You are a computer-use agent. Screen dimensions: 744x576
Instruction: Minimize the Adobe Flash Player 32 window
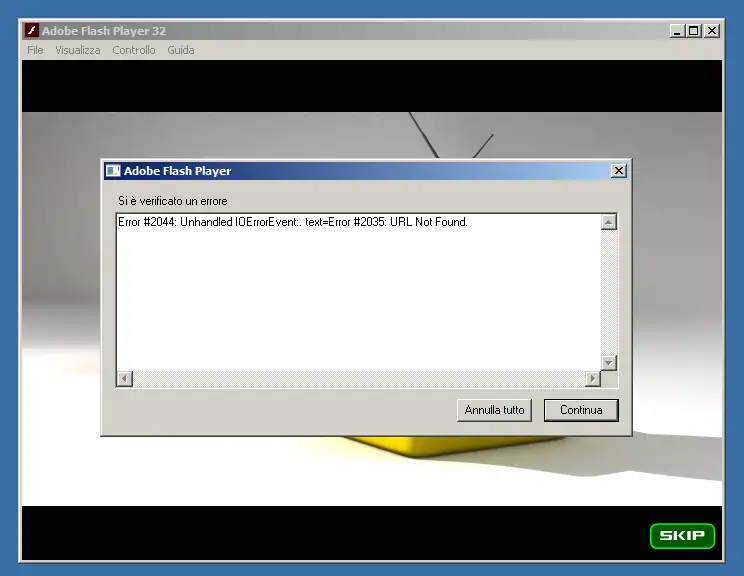[x=677, y=31]
